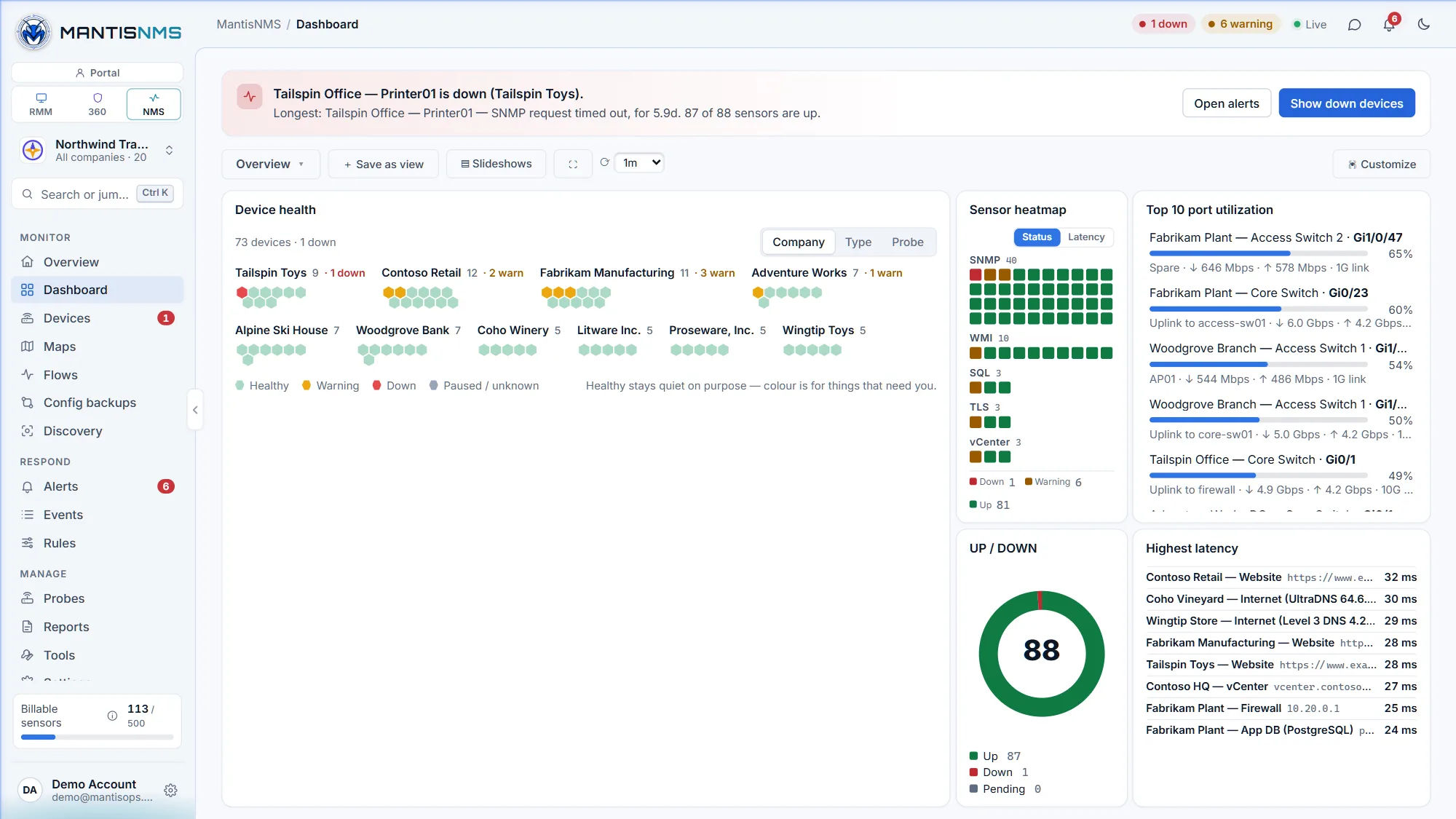Screen dimensions: 1456x819
Task: Click Tailspin Office Core Switch Gi0/1 entry
Action: (x=1281, y=475)
